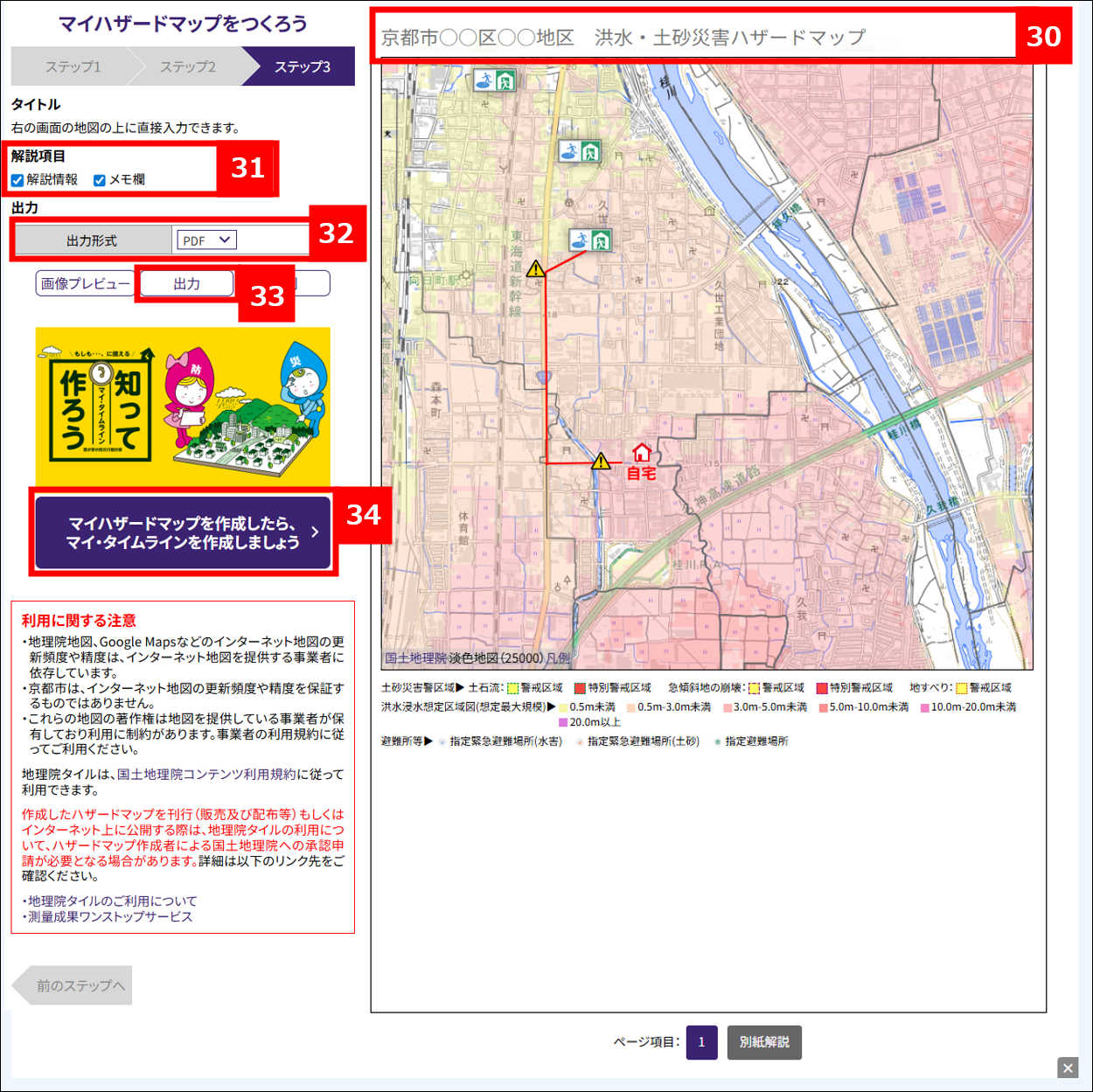Toggle the 解説情報 checkbox
The height and width of the screenshot is (1092, 1093).
click(x=17, y=180)
